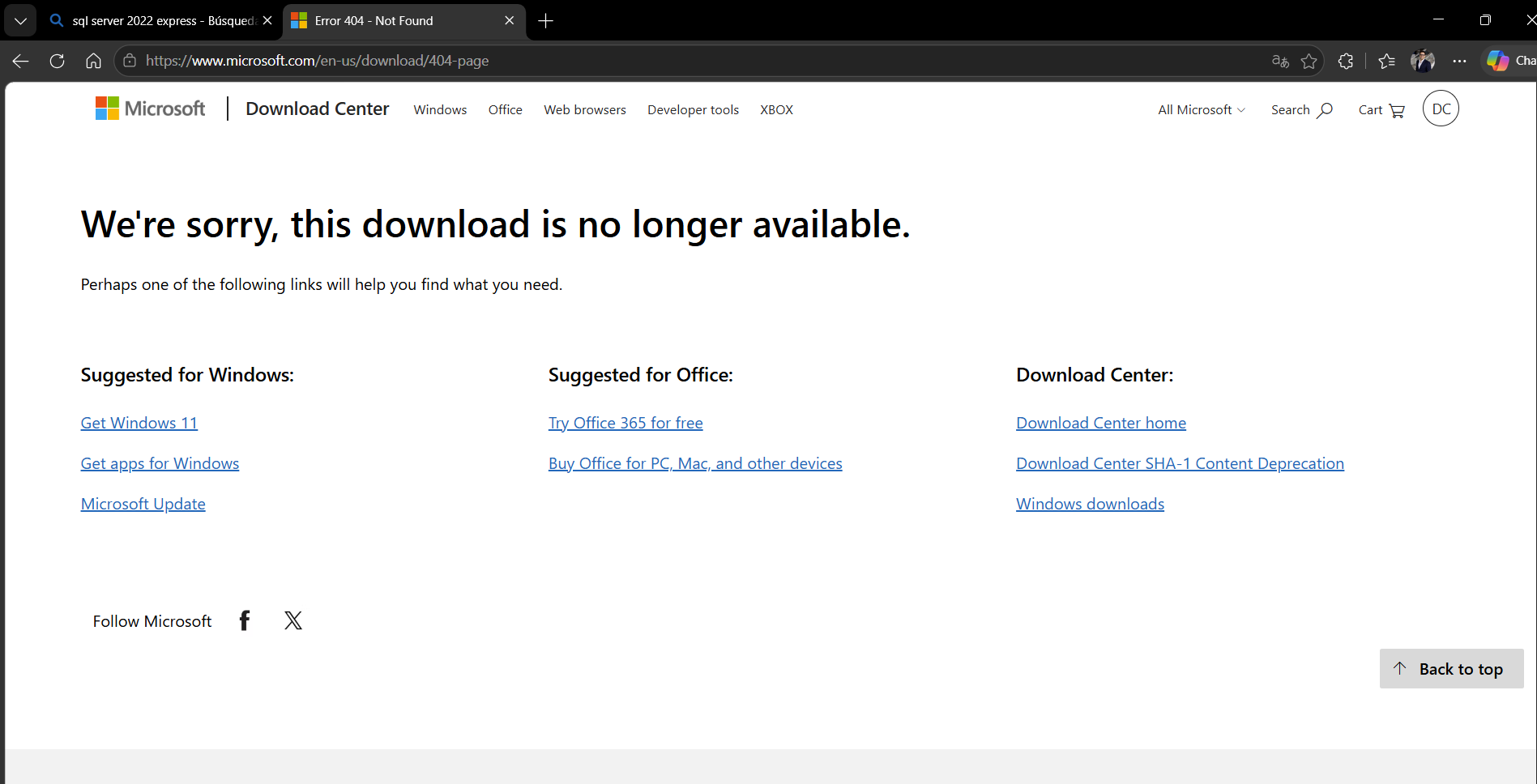Image resolution: width=1537 pixels, height=784 pixels.
Task: Go to Download Center heading link
Action: tap(318, 109)
